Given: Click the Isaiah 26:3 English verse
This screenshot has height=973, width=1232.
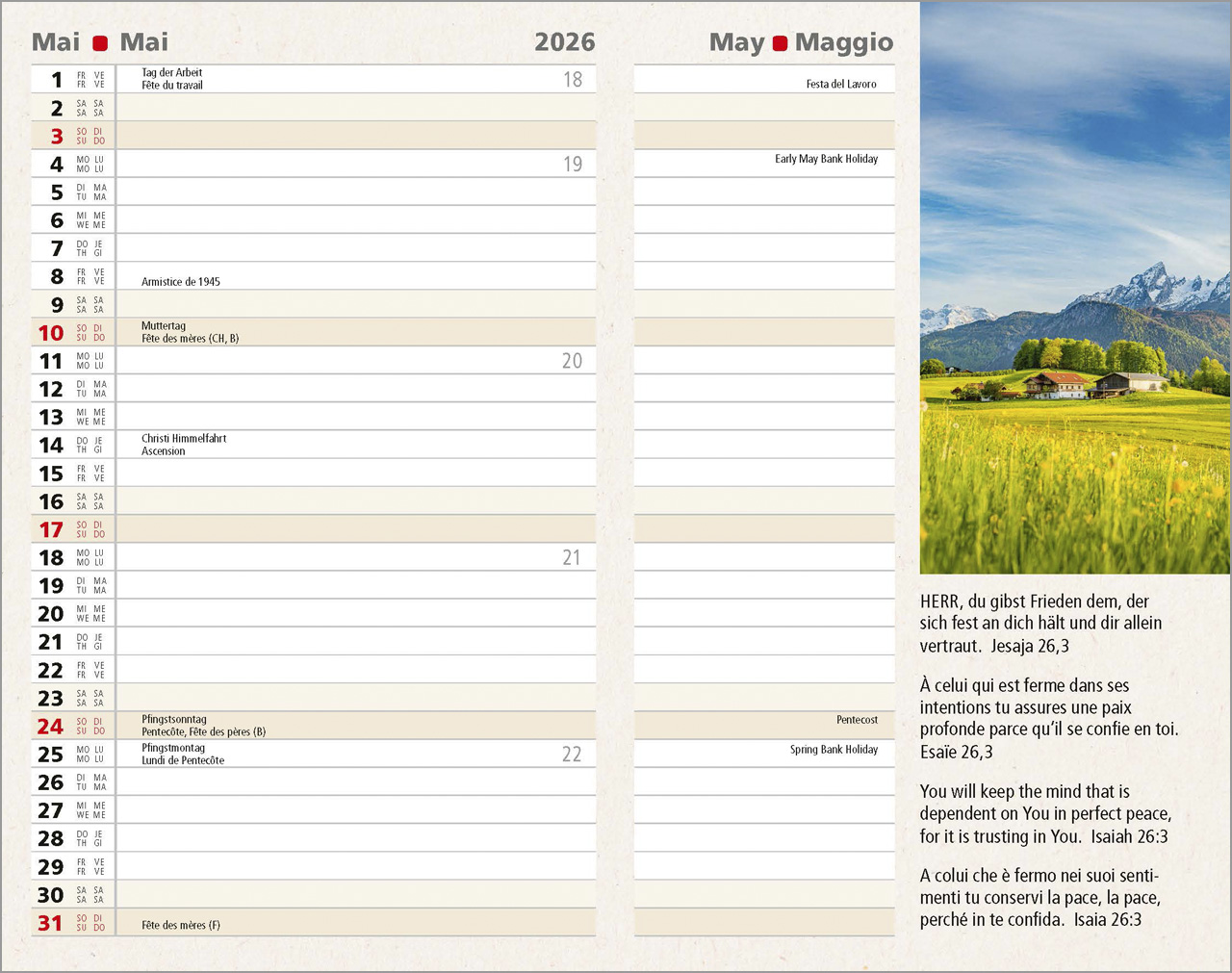Looking at the screenshot, I should [1044, 814].
